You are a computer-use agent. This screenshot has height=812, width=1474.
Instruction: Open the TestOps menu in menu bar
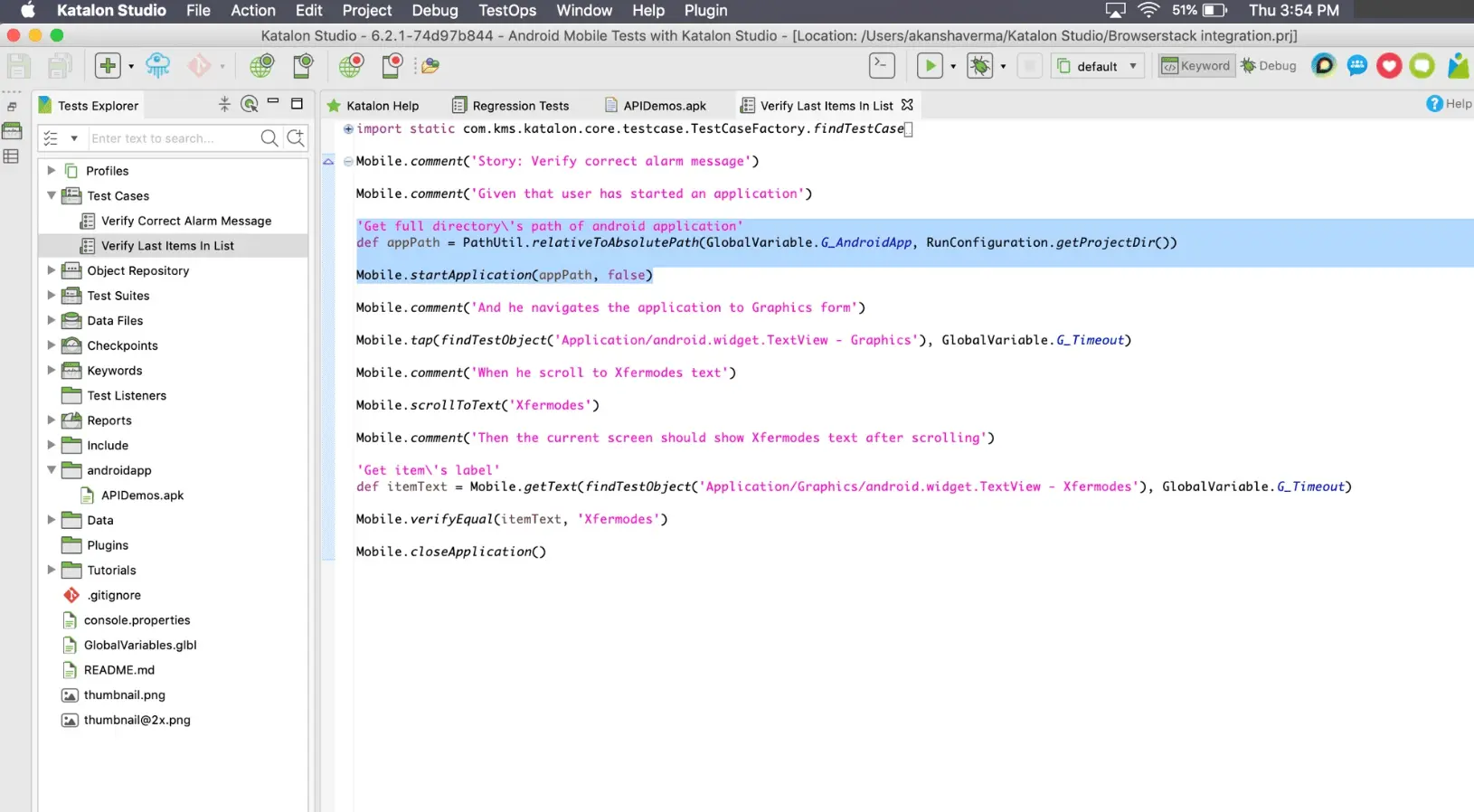click(506, 11)
